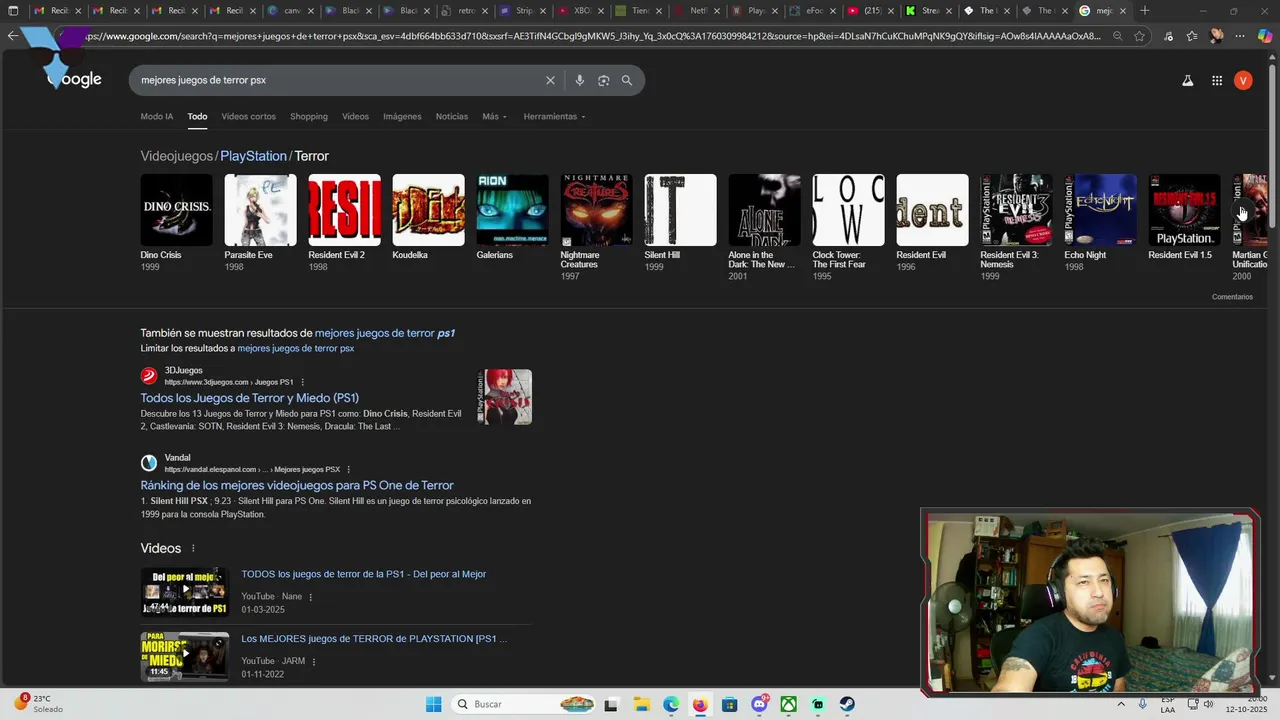Open the 3DJuegos result cover thumbnail
The image size is (1280, 720).
(505, 397)
